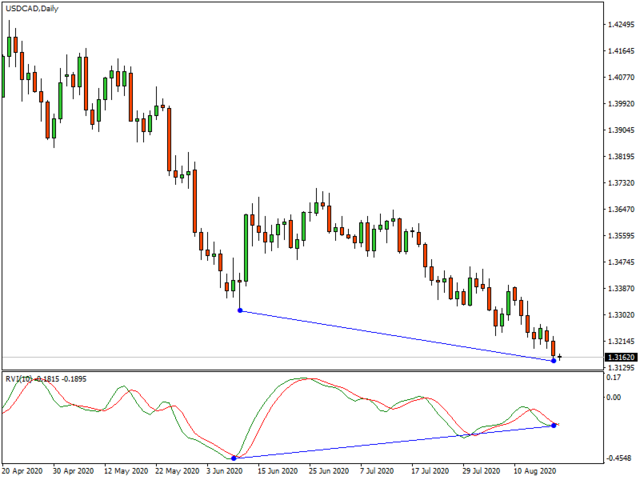Click the 20 Apr 2020 date label
This screenshot has width=640, height=480.
click(x=22, y=471)
